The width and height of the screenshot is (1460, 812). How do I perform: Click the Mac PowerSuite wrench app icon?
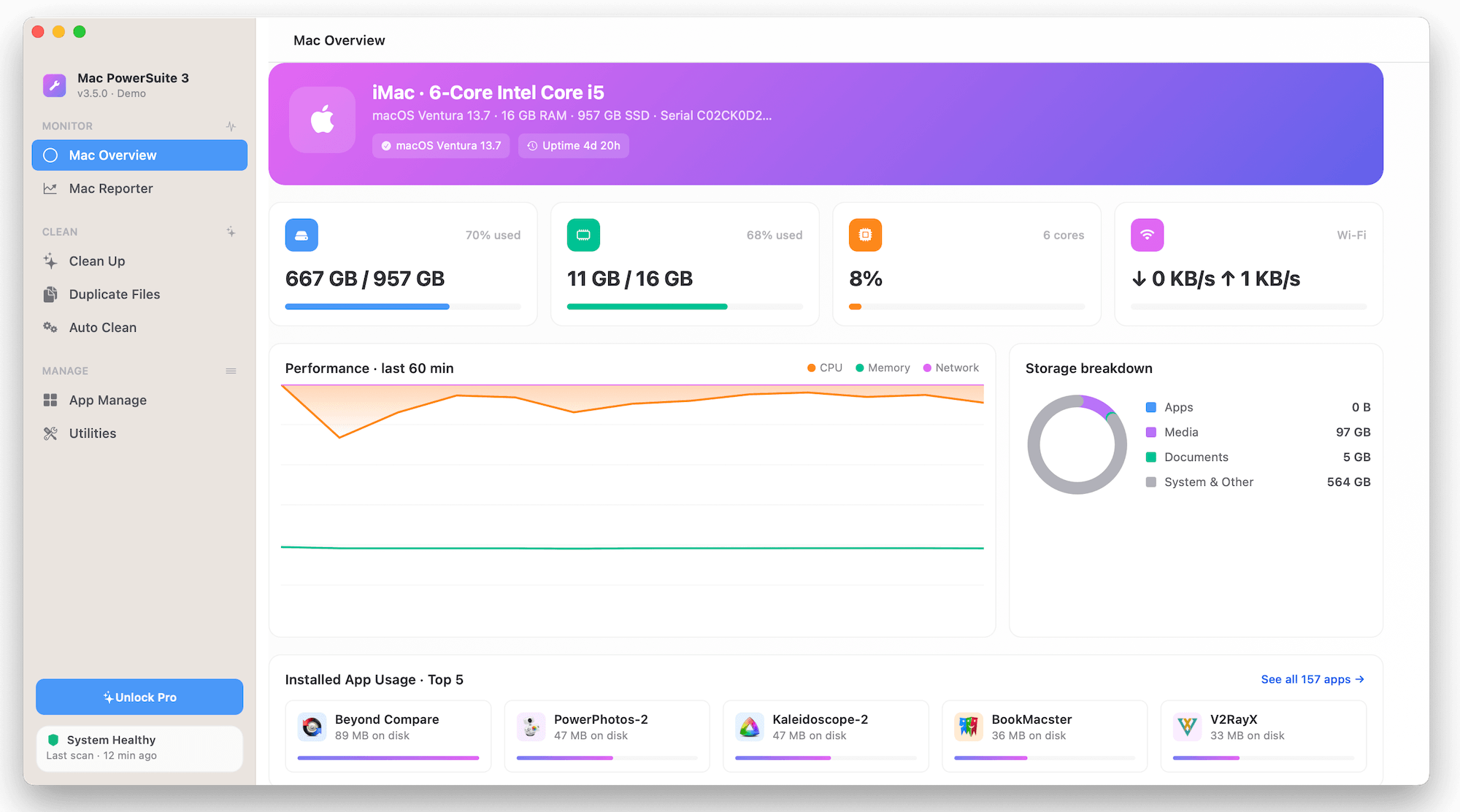tap(55, 85)
